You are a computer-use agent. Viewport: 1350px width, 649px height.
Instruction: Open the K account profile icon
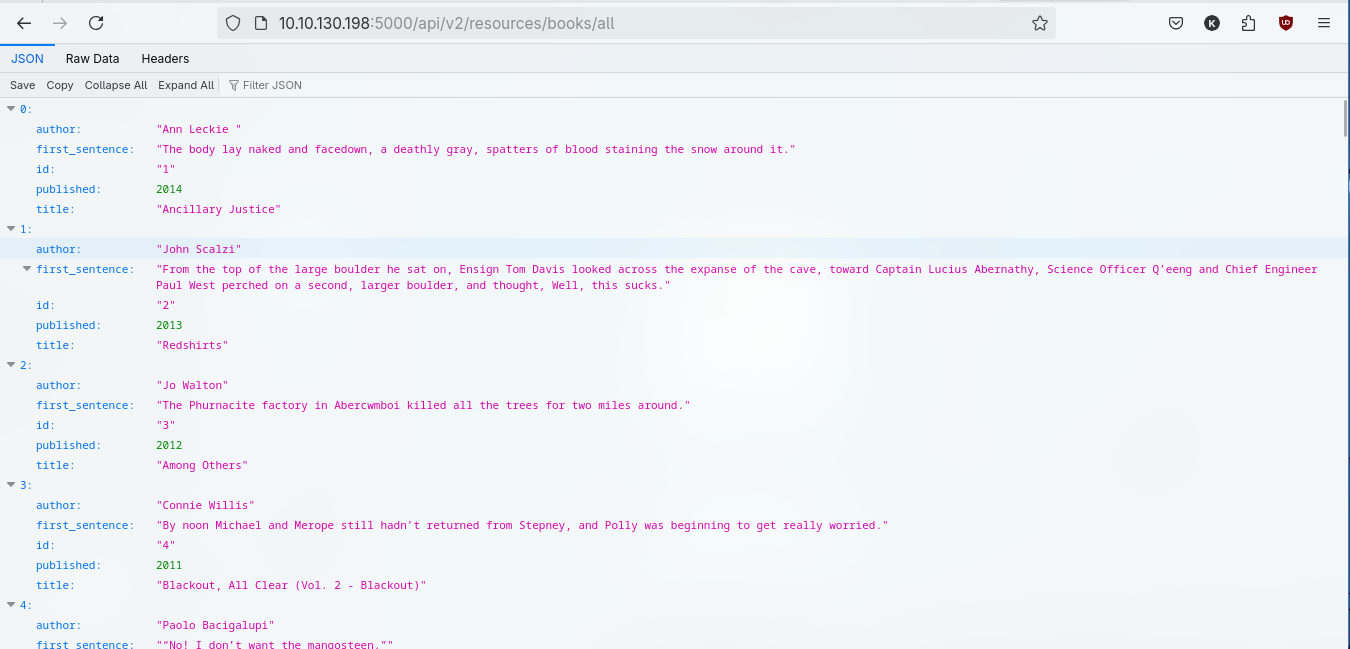click(1212, 23)
